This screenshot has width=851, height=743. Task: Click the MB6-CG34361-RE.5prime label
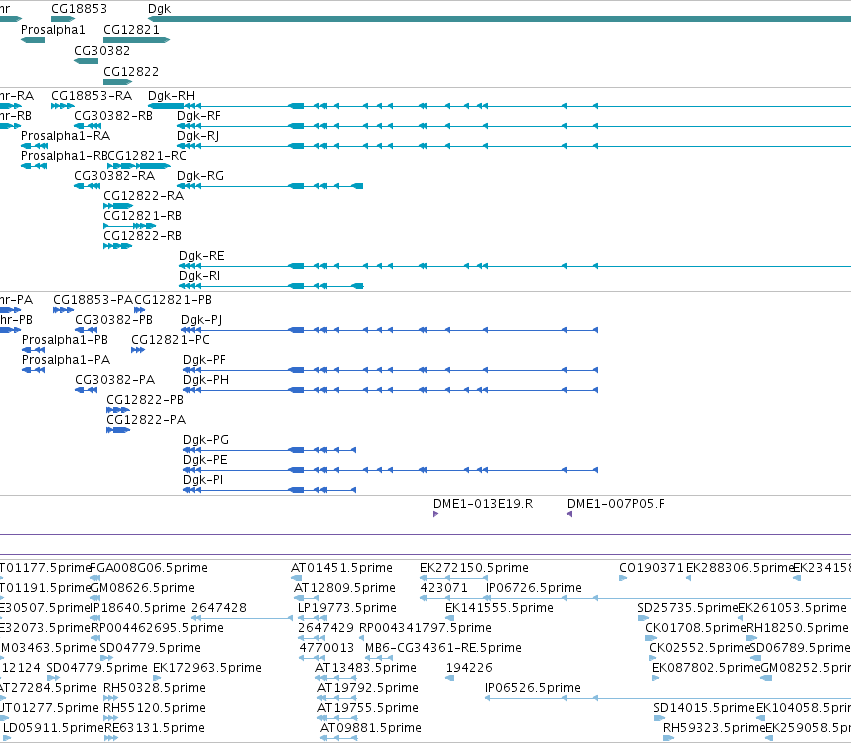click(x=443, y=648)
